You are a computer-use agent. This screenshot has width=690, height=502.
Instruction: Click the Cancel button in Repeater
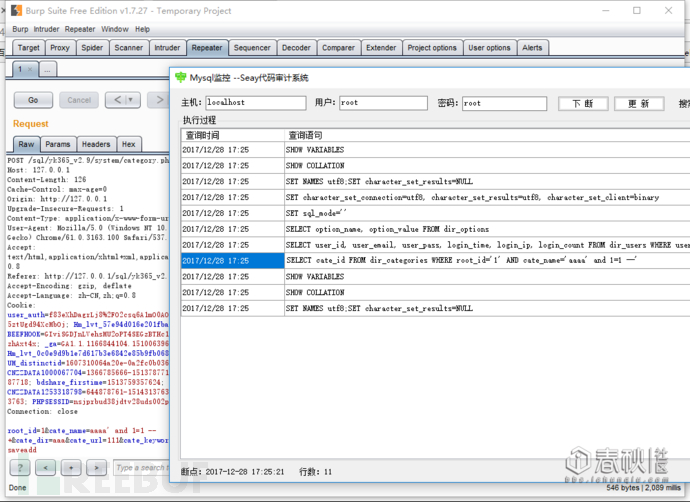coord(79,100)
